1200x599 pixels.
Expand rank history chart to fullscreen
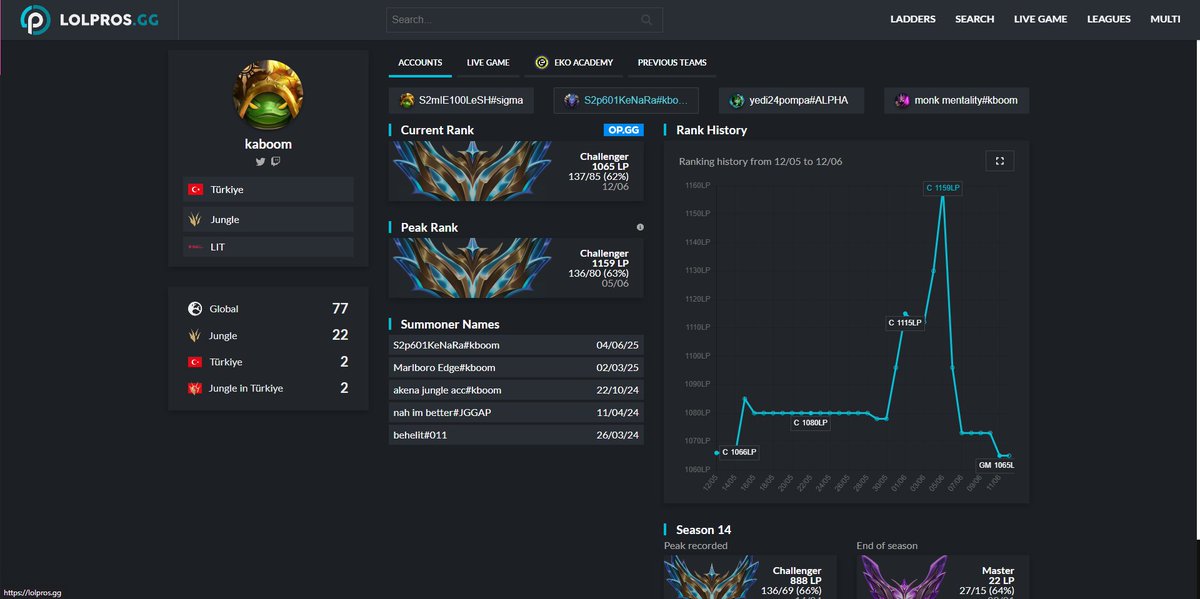point(1000,160)
